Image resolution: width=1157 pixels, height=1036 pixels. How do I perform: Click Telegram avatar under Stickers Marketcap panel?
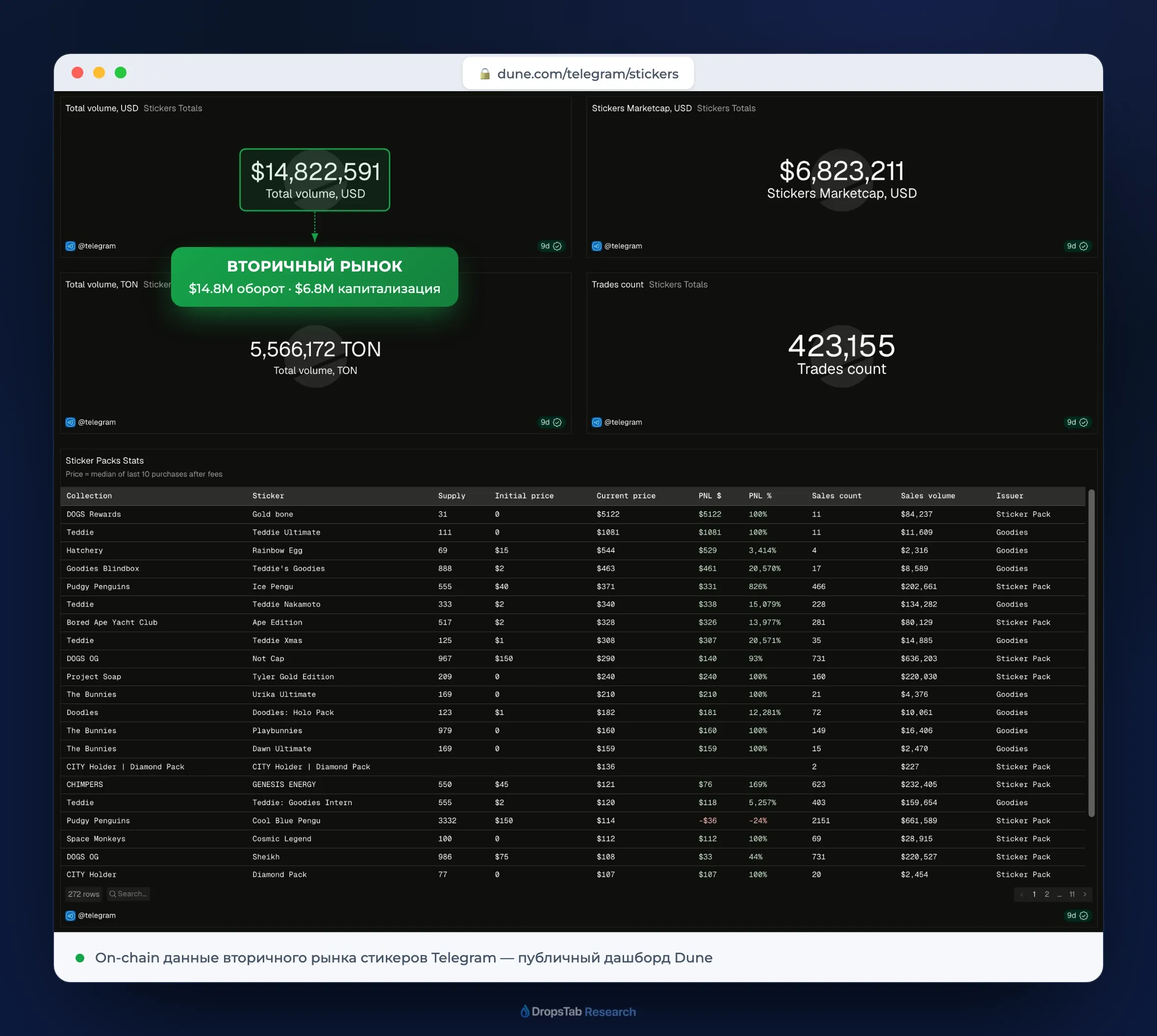point(597,246)
